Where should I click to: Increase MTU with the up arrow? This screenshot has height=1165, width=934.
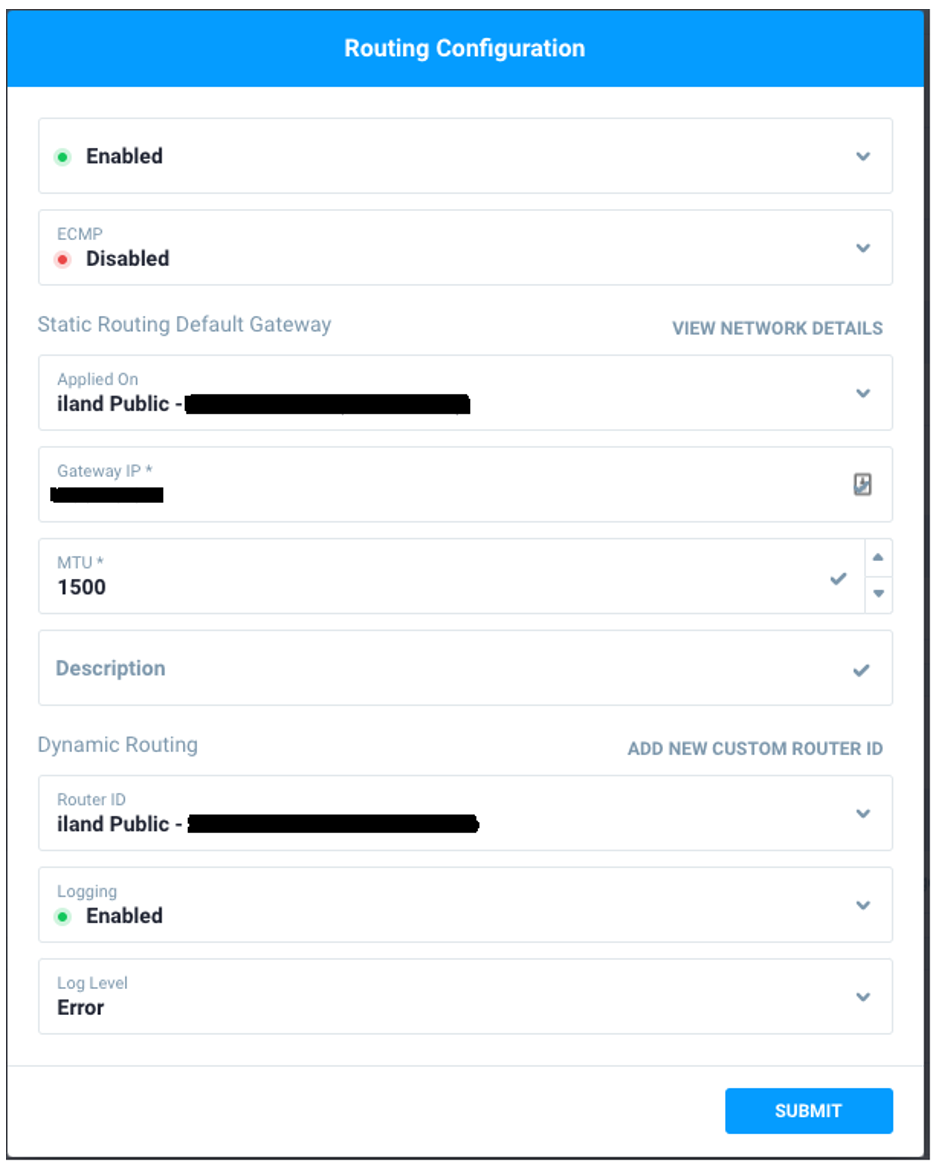point(878,558)
